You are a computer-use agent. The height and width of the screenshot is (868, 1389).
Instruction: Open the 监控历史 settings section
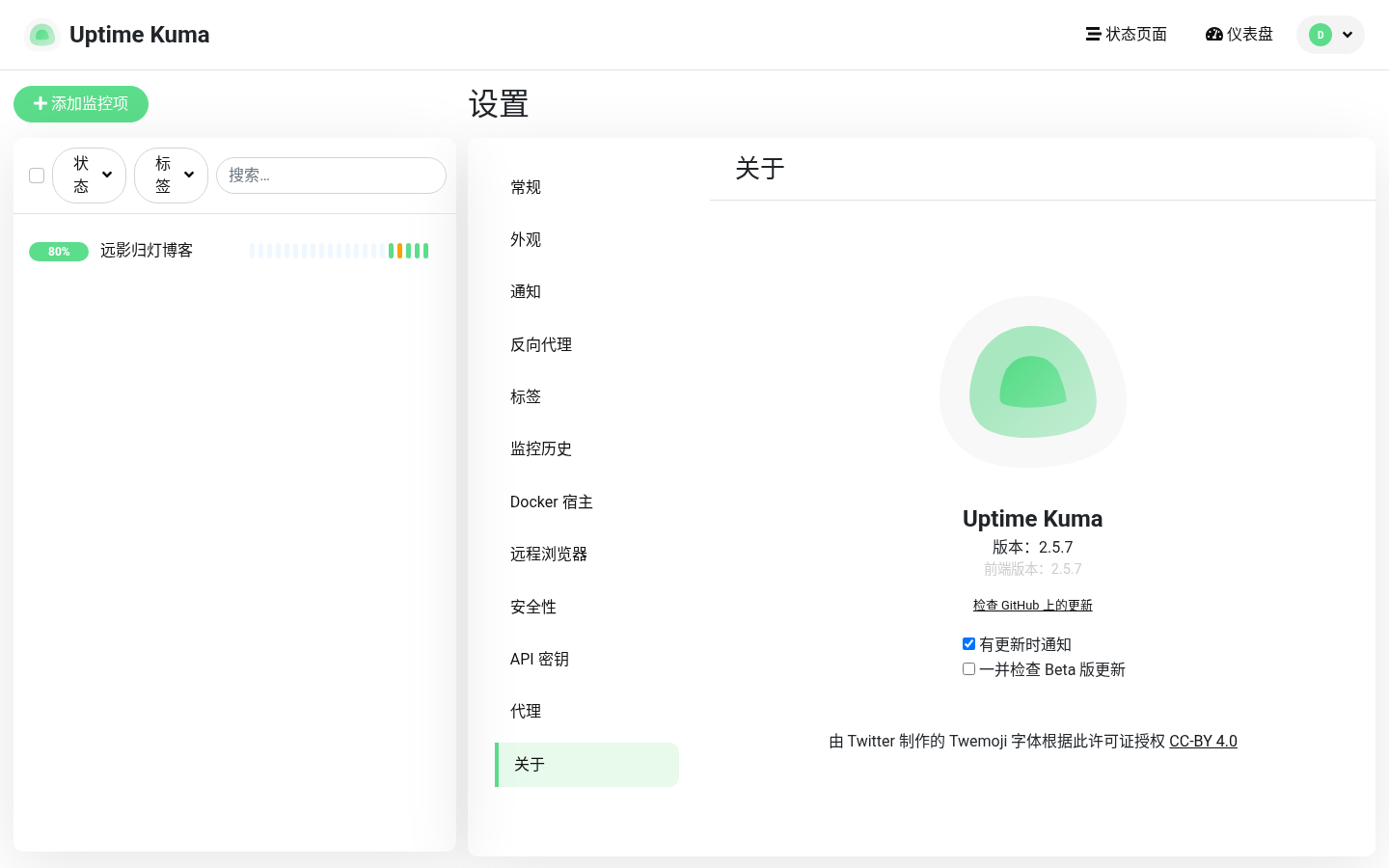pyautogui.click(x=586, y=448)
